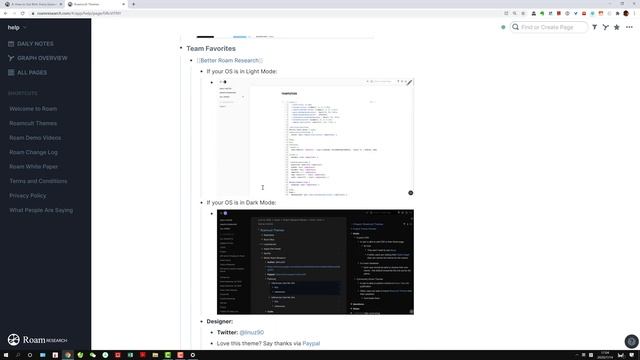This screenshot has width=640, height=360.
Task: Close the Roamcult Themes browser tab
Action: tap(123, 4)
